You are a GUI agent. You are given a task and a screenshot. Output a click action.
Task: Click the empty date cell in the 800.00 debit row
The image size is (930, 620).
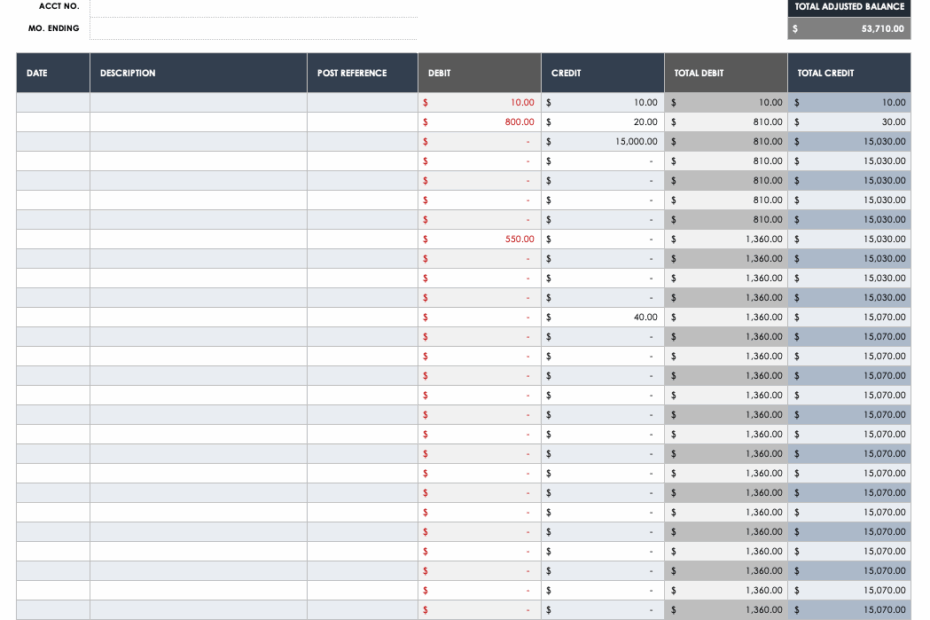pyautogui.click(x=53, y=122)
